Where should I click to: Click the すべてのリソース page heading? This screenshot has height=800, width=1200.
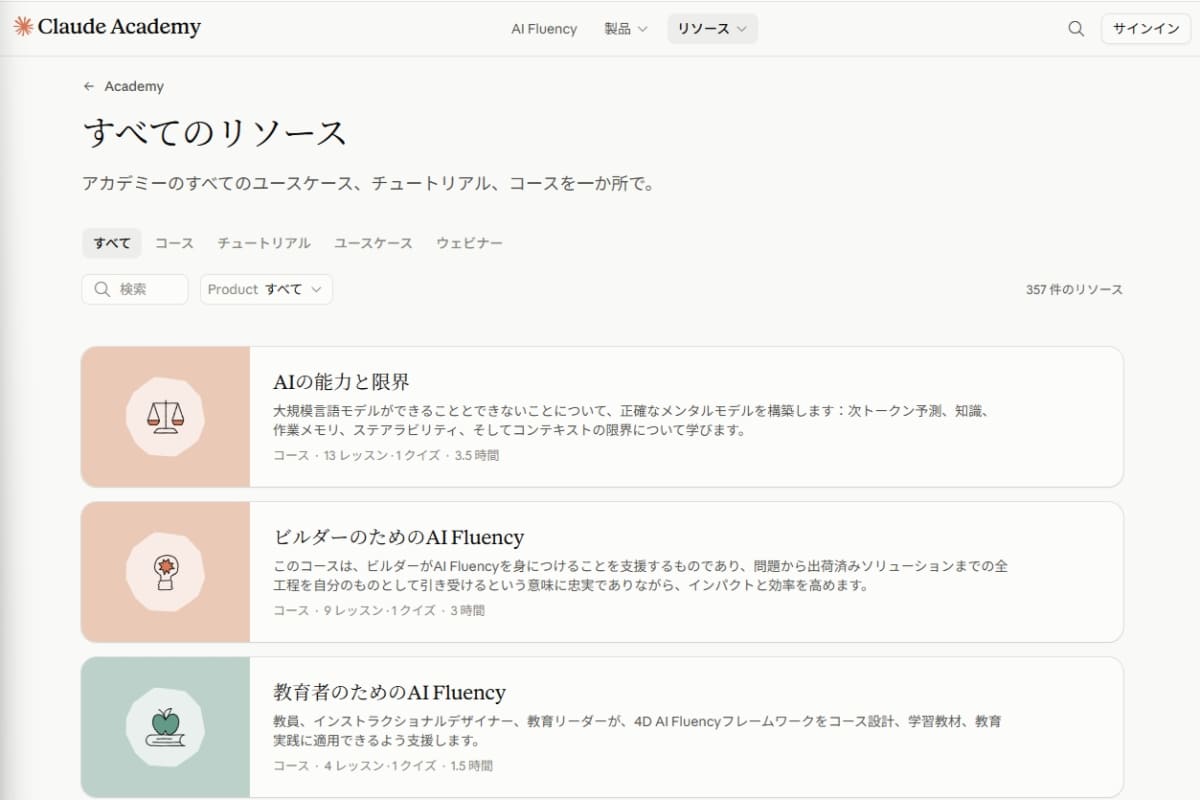point(215,133)
